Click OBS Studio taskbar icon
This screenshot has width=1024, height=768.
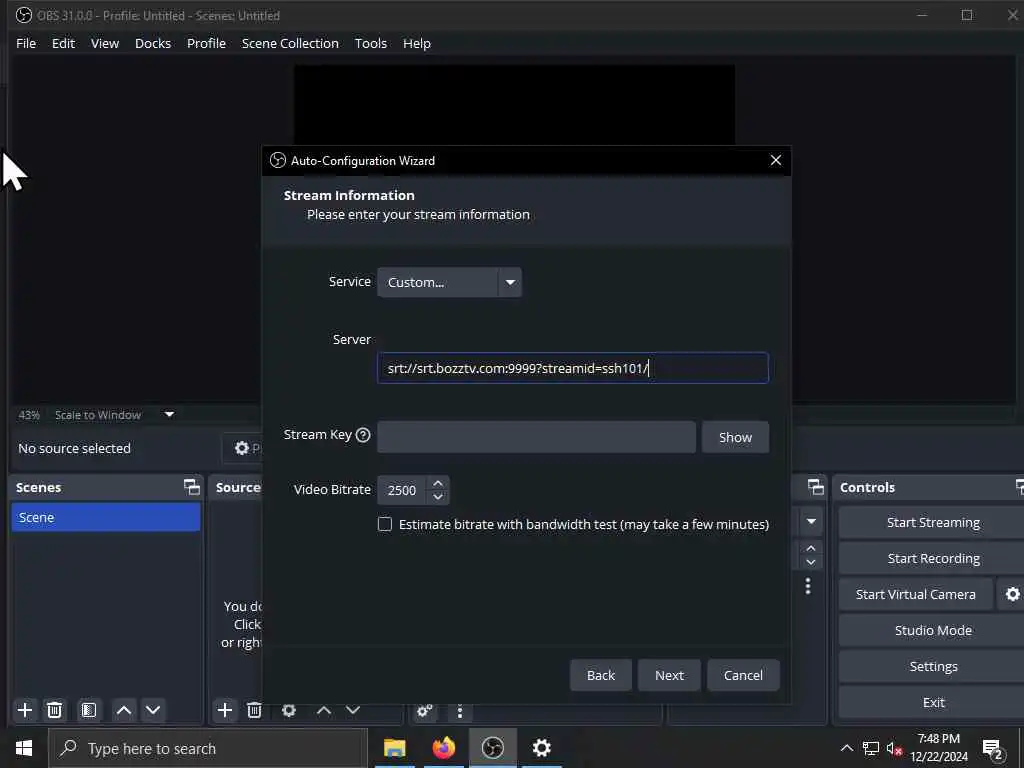tap(493, 748)
